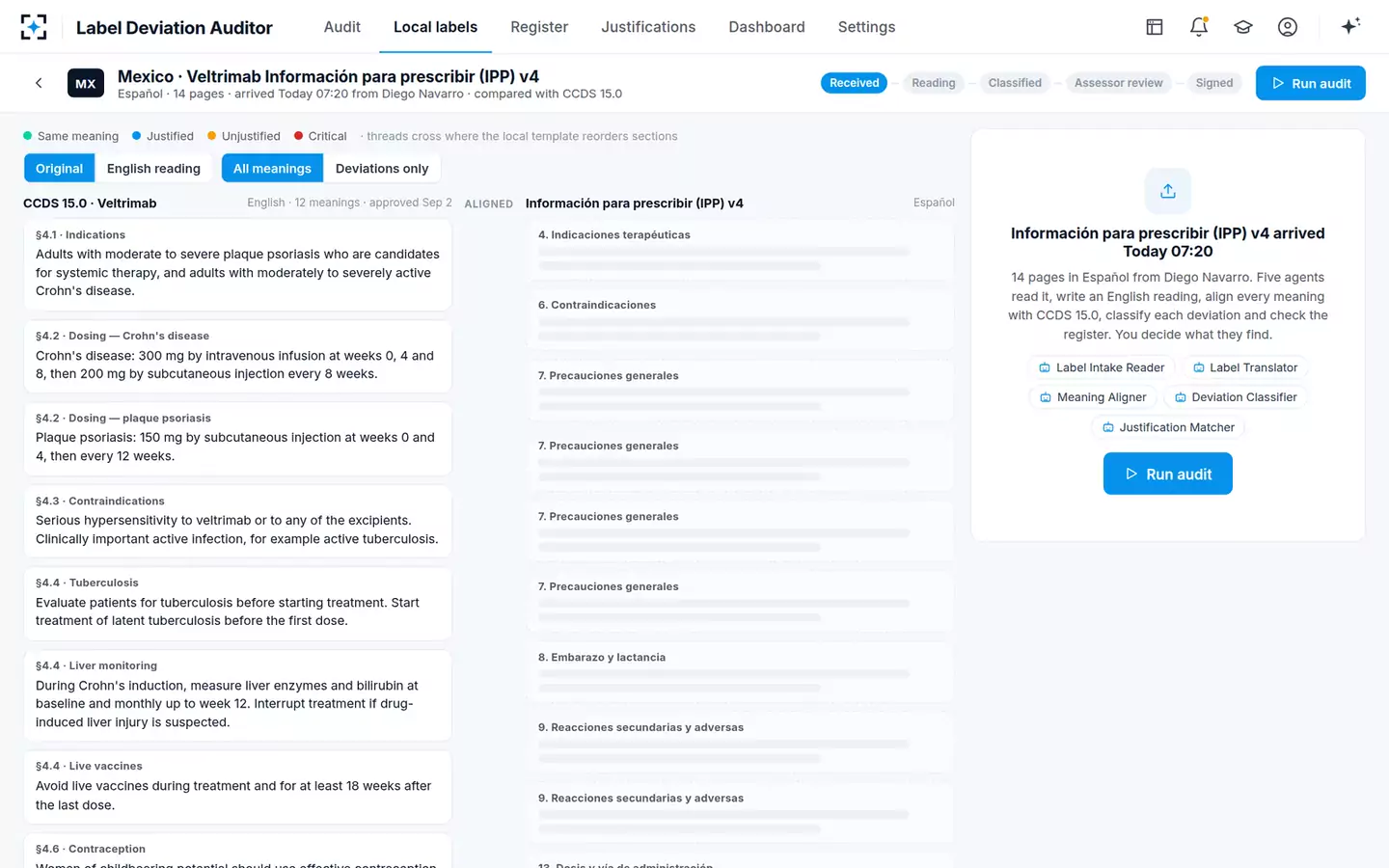This screenshot has height=868, width=1389.
Task: Select the §4.1 Indications meaning card
Action: click(x=237, y=265)
